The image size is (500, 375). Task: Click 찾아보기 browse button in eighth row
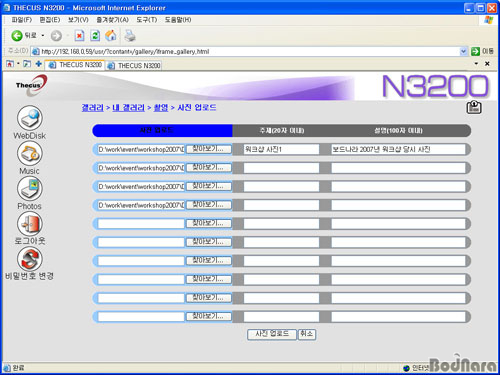(208, 279)
